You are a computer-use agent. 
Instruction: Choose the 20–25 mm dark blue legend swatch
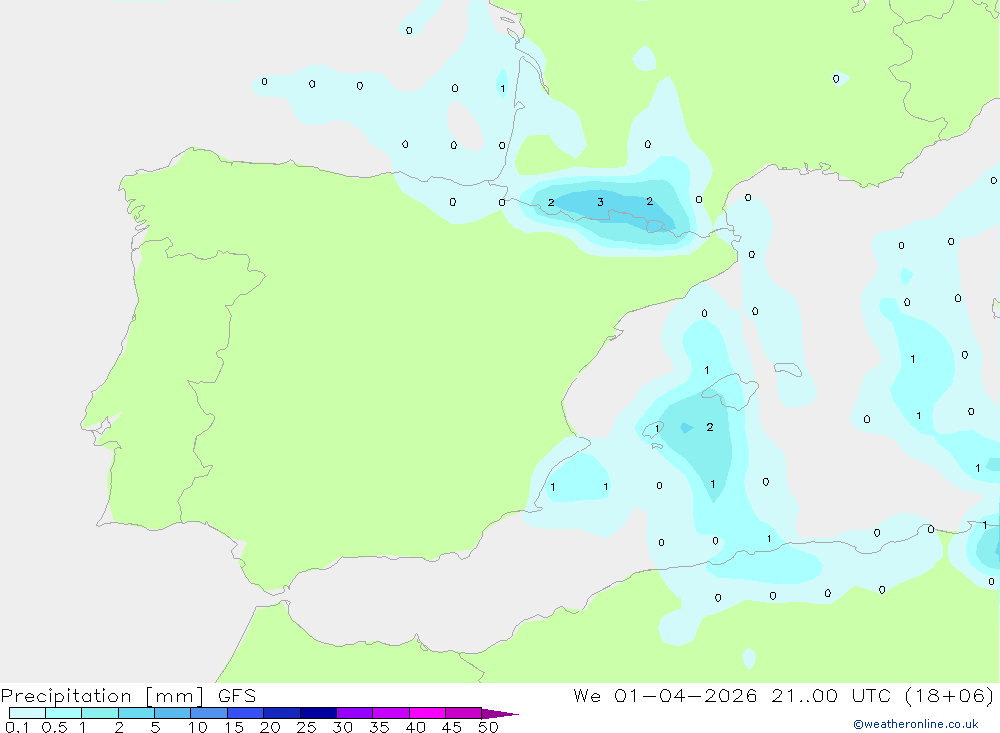coord(282,713)
